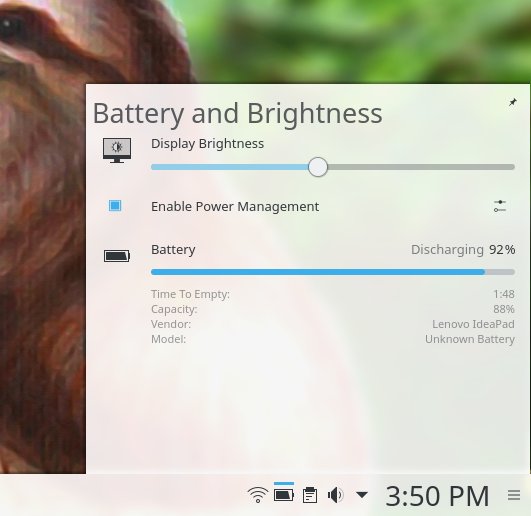Screen dimensions: 531x516
Task: Click the battery icon beside the Battery label
Action: [x=117, y=256]
